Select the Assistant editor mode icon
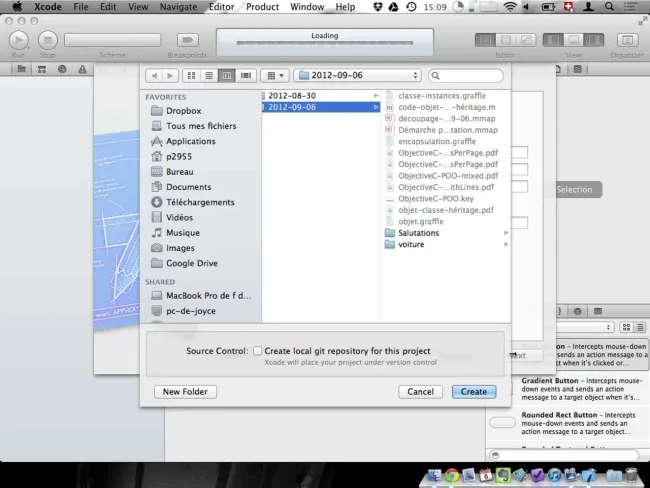 [505, 40]
